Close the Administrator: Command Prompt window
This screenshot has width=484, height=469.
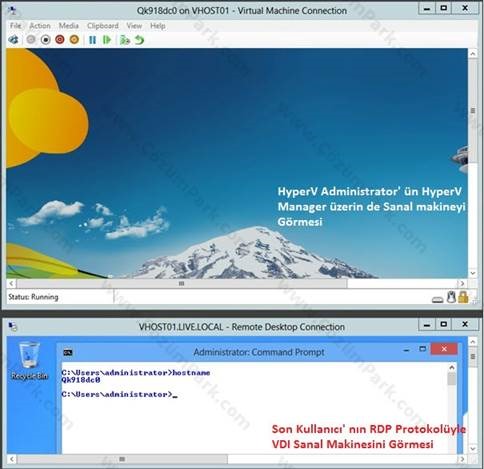point(444,349)
